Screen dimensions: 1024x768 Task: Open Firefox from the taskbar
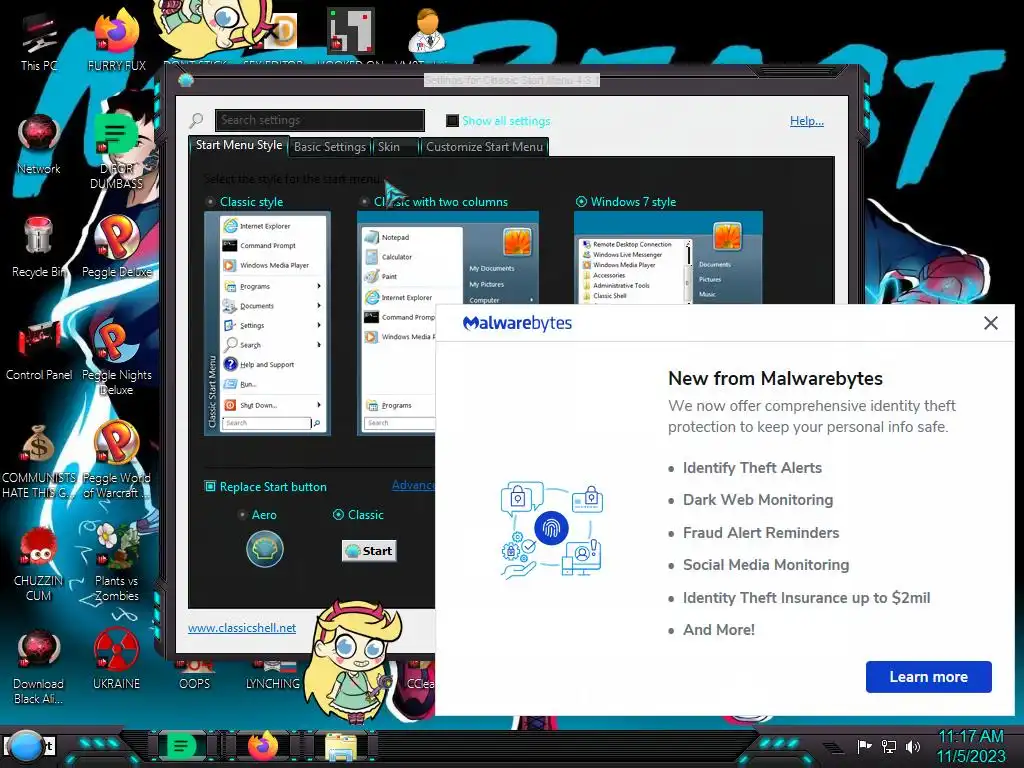(x=263, y=745)
